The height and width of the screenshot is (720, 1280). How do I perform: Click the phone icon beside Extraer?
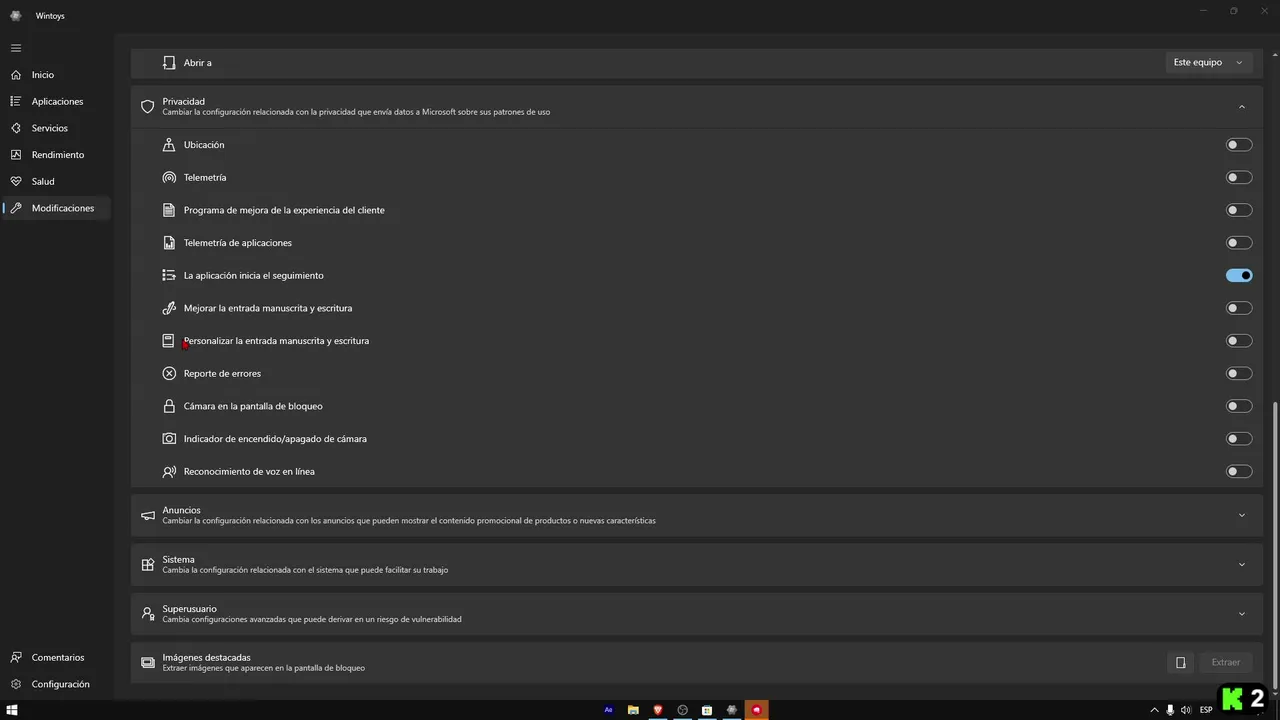pos(1180,662)
